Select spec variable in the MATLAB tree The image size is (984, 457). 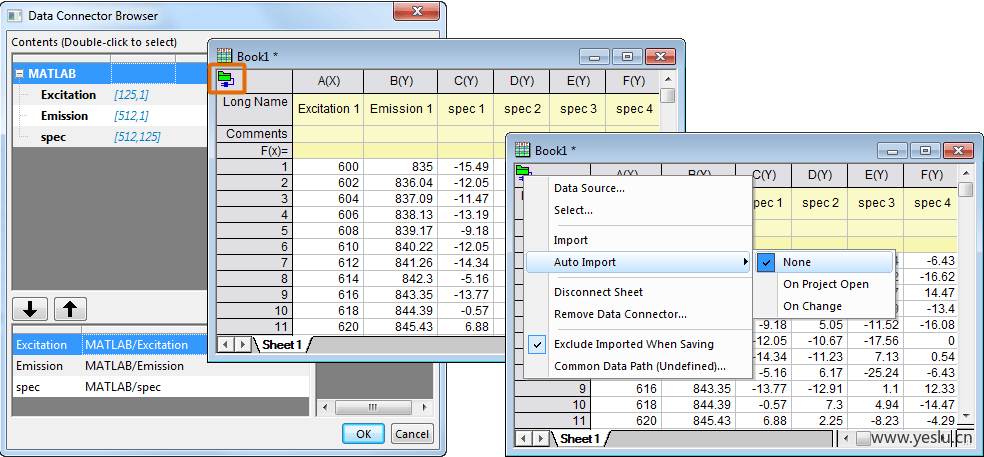54,137
